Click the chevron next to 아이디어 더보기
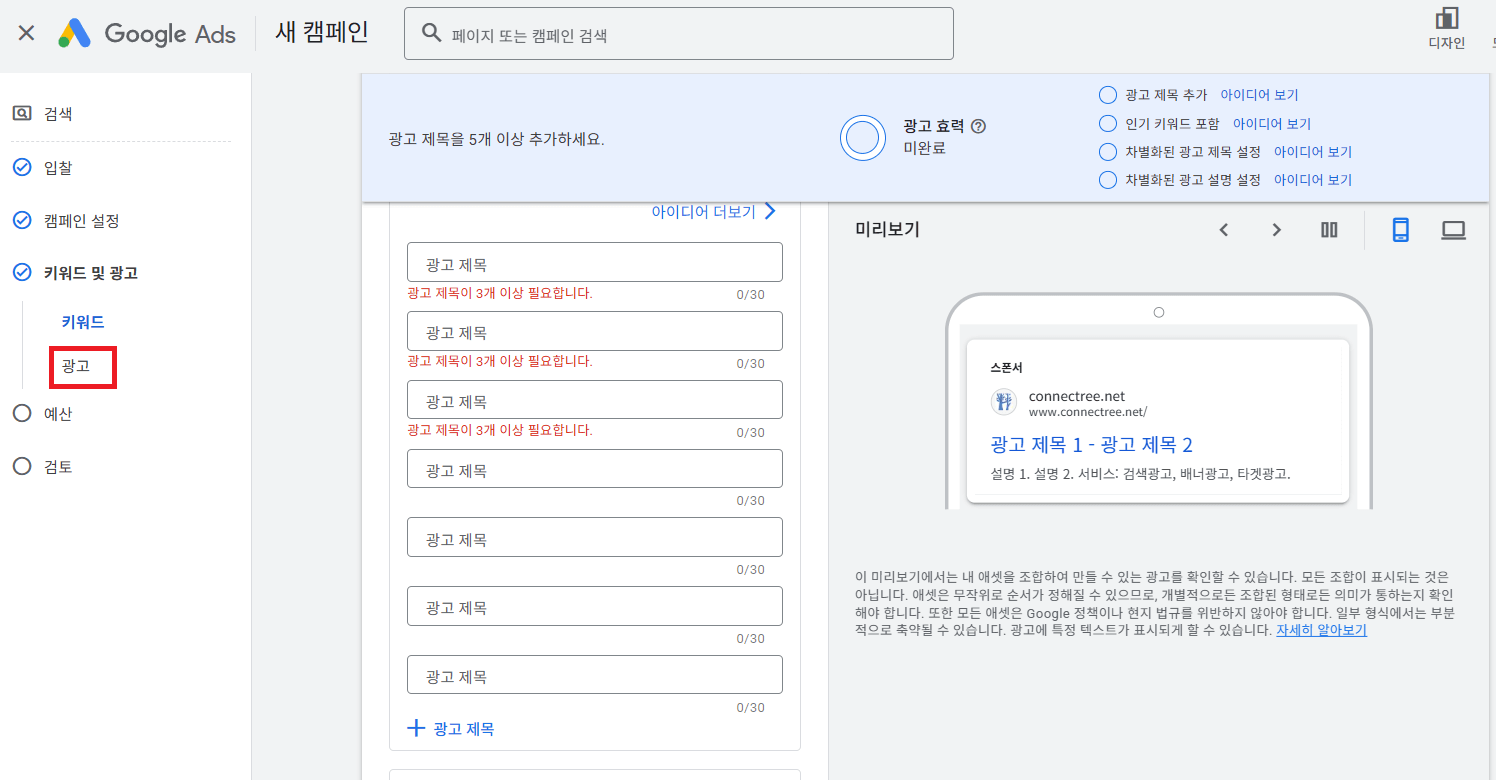Screen dimensions: 1496x780 (x=769, y=211)
